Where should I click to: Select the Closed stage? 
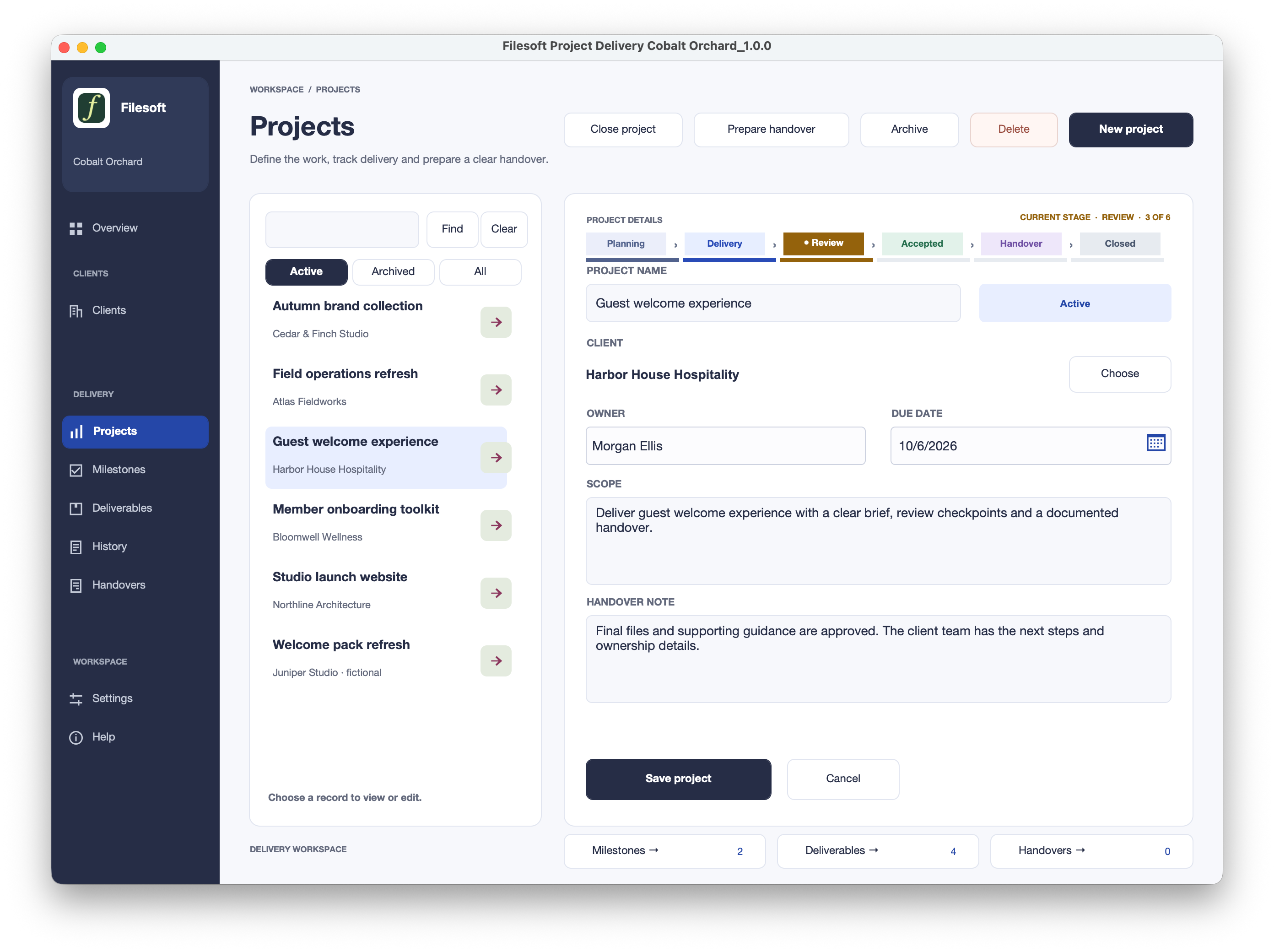tap(1120, 243)
